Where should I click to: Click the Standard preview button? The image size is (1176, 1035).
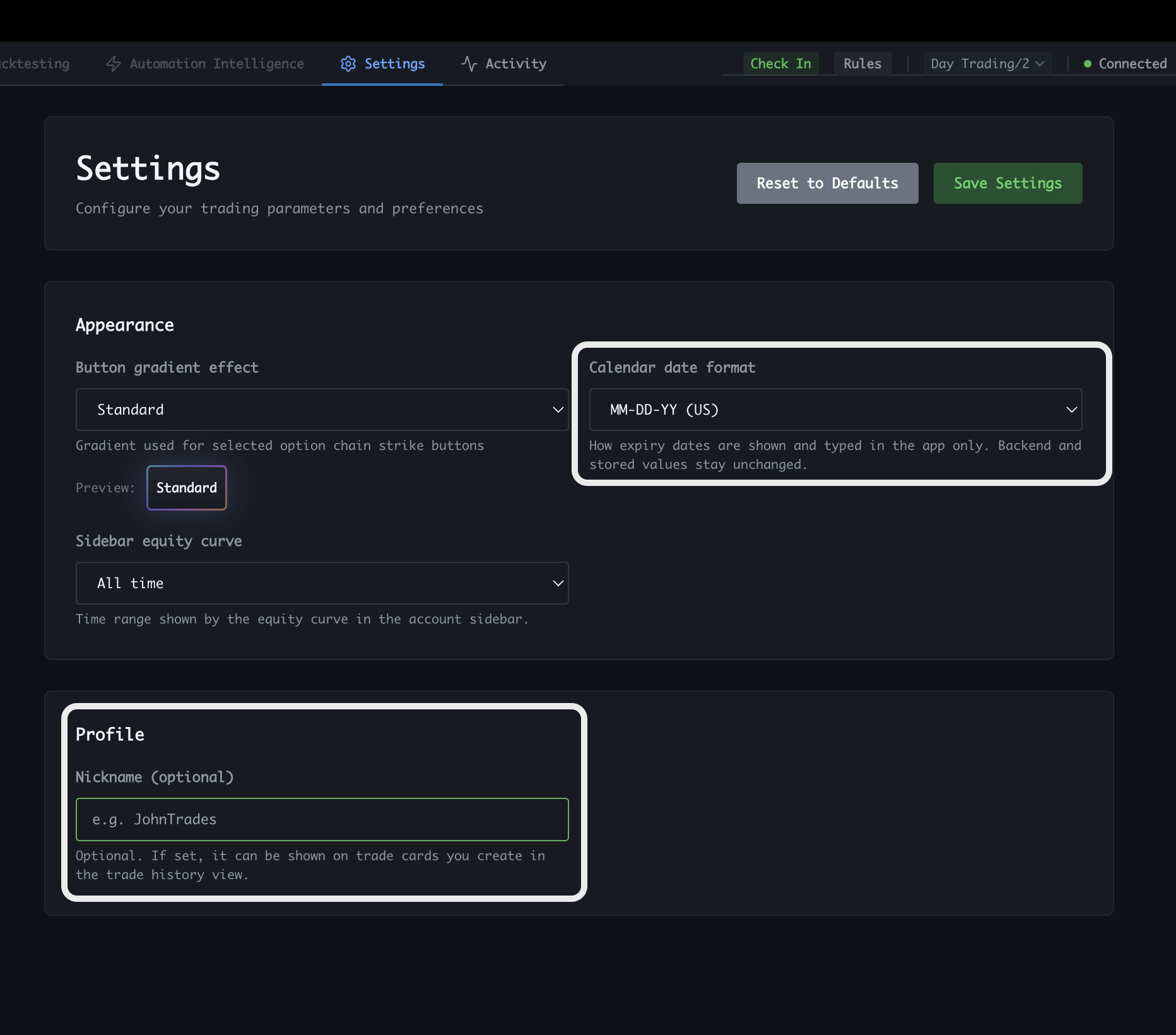pos(187,488)
